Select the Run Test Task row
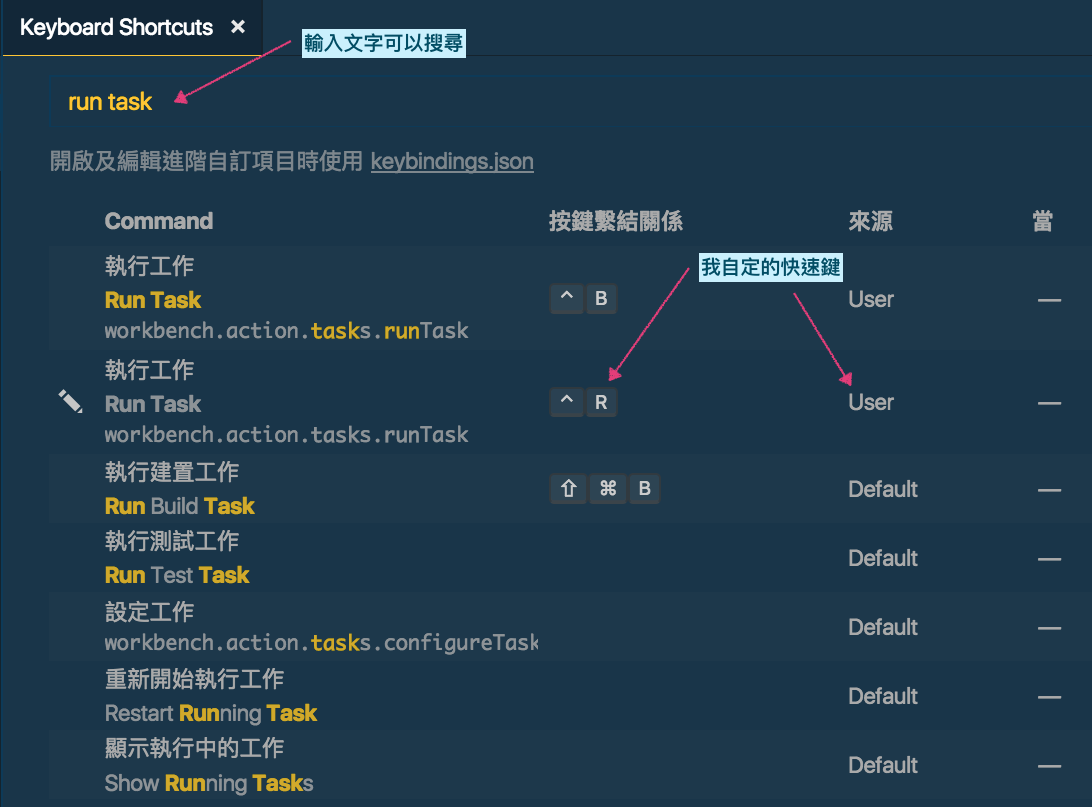 [x=400, y=558]
